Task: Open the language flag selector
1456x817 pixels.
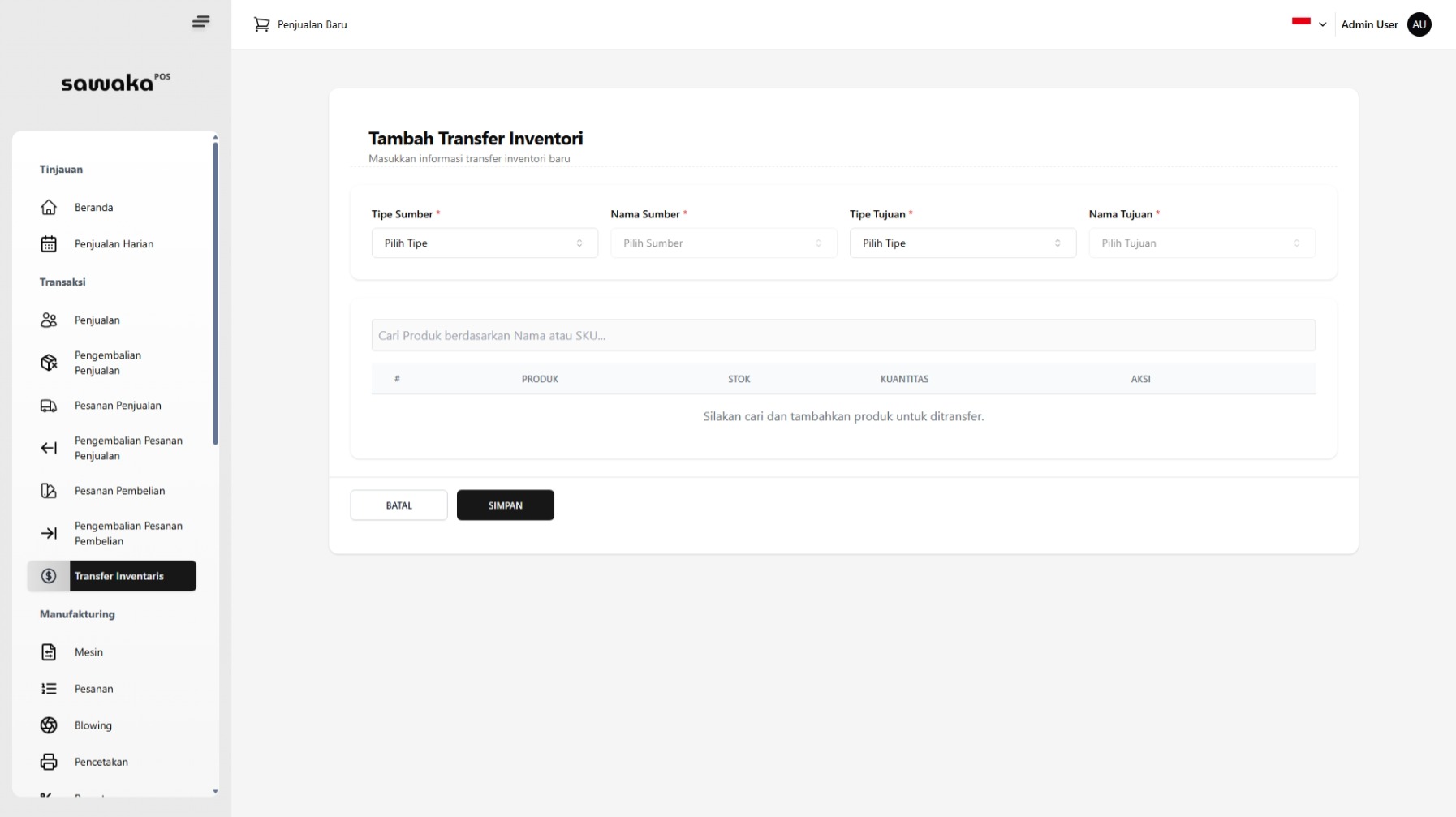Action: [x=1308, y=24]
